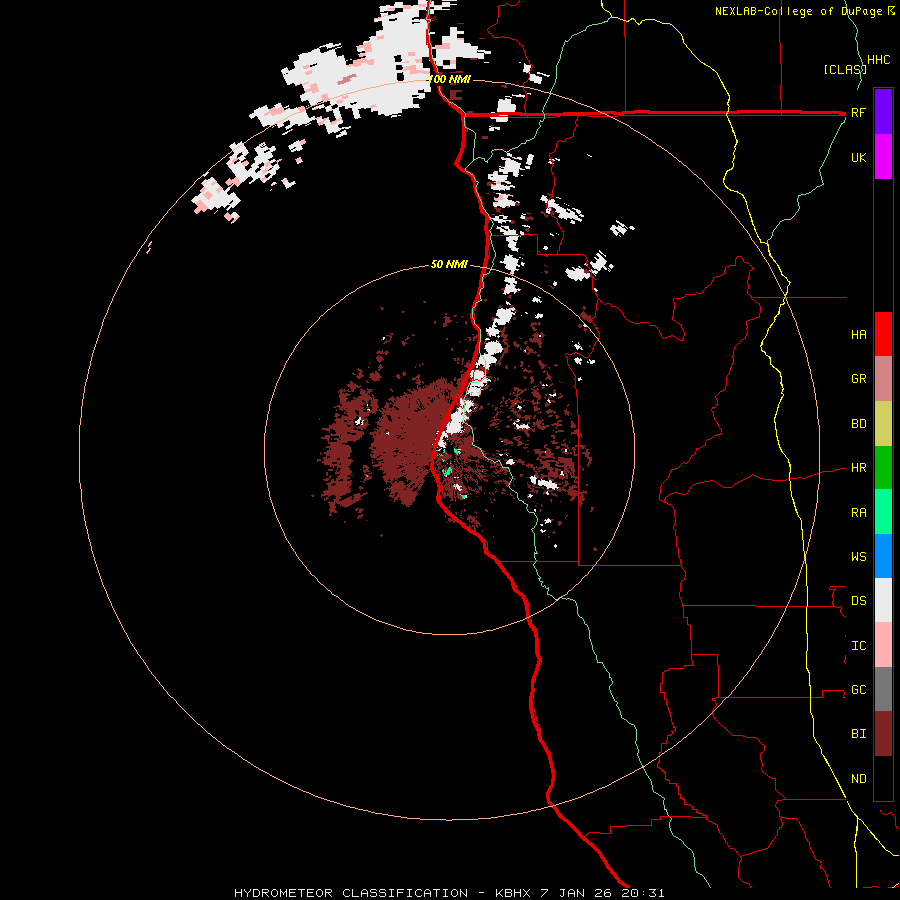This screenshot has width=900, height=900.
Task: Click the "50 NMI" range ring label
Action: (x=449, y=265)
